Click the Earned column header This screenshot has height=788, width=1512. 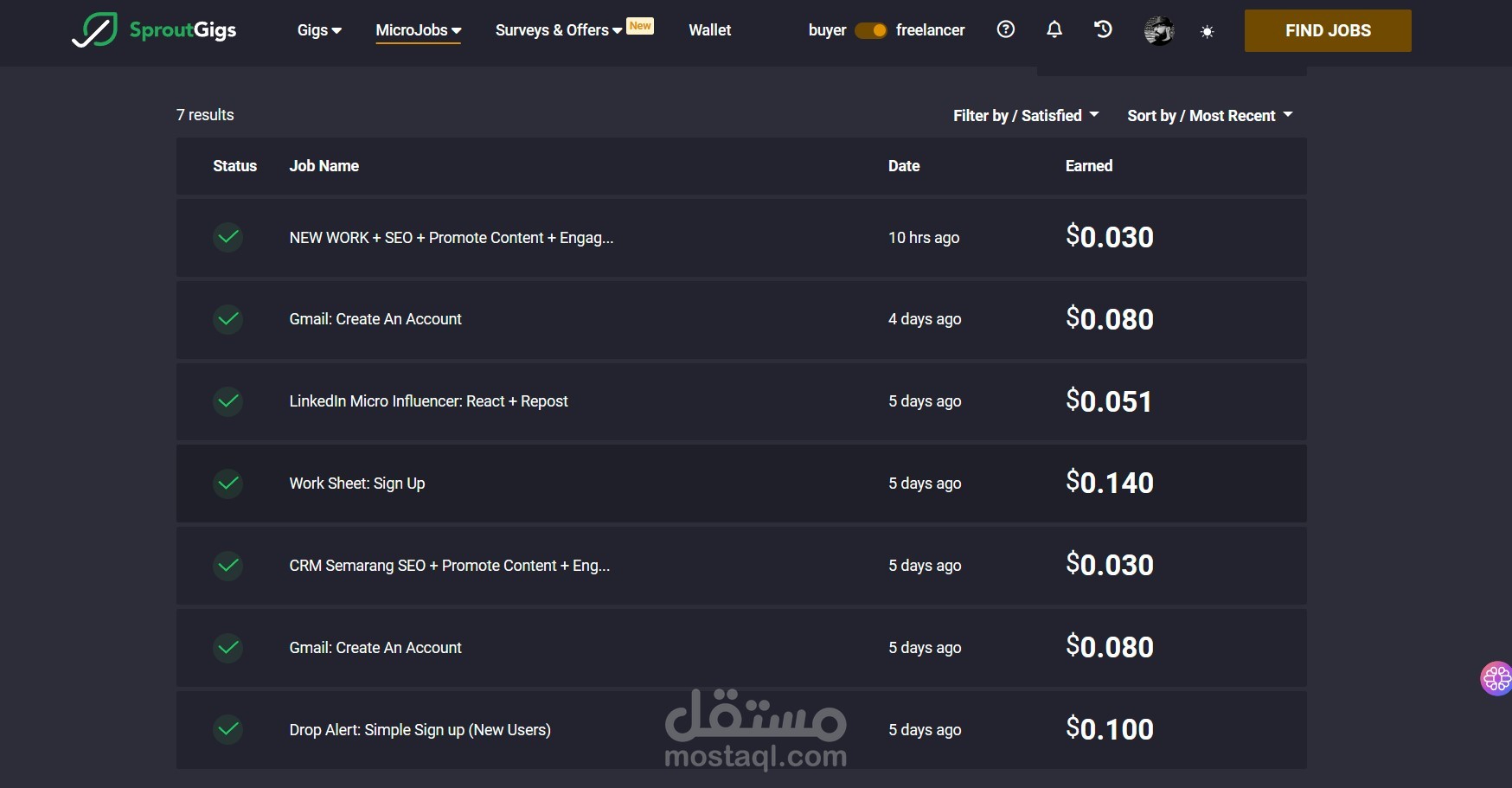click(1089, 166)
